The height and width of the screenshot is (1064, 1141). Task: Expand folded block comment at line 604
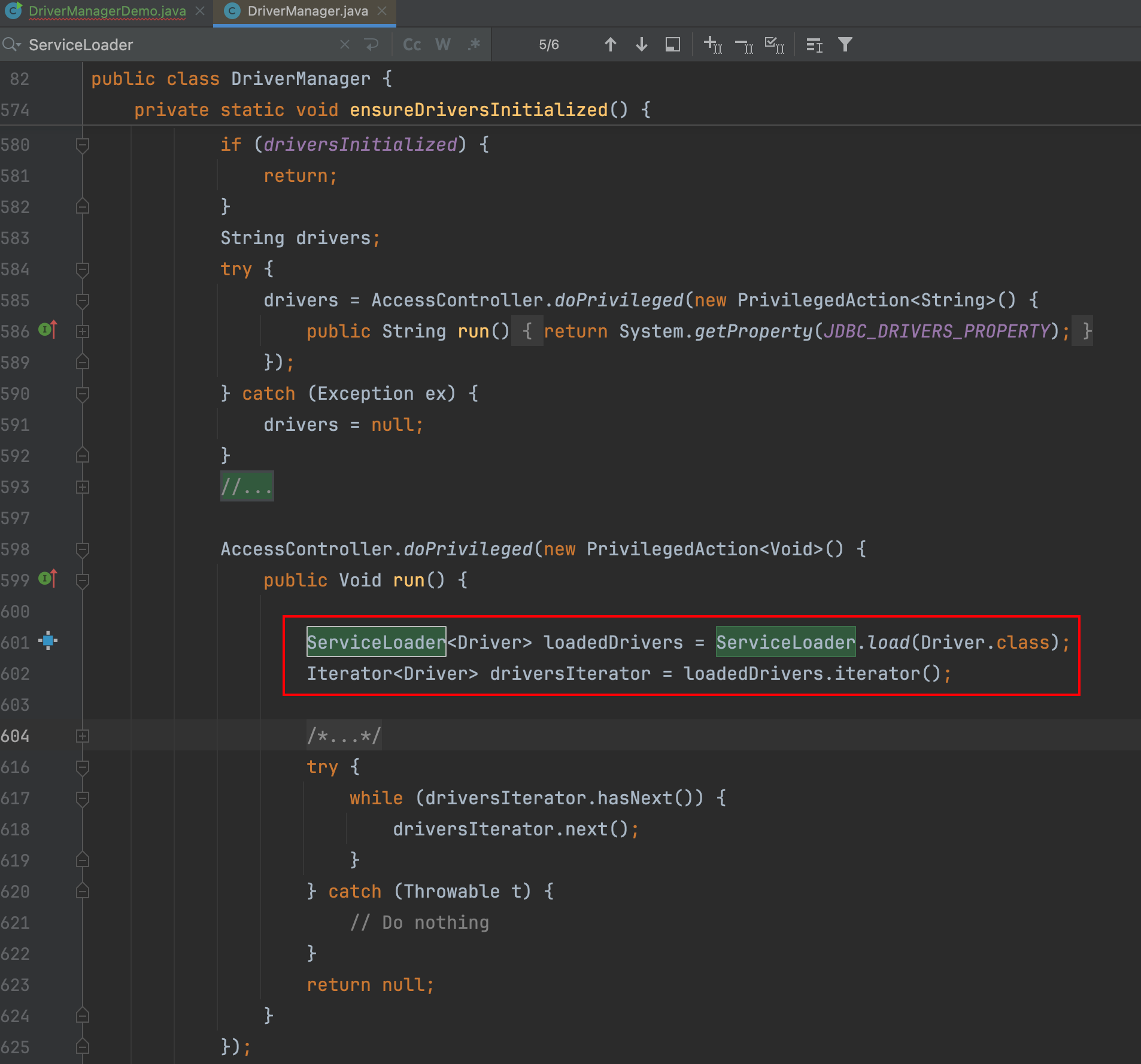83,736
